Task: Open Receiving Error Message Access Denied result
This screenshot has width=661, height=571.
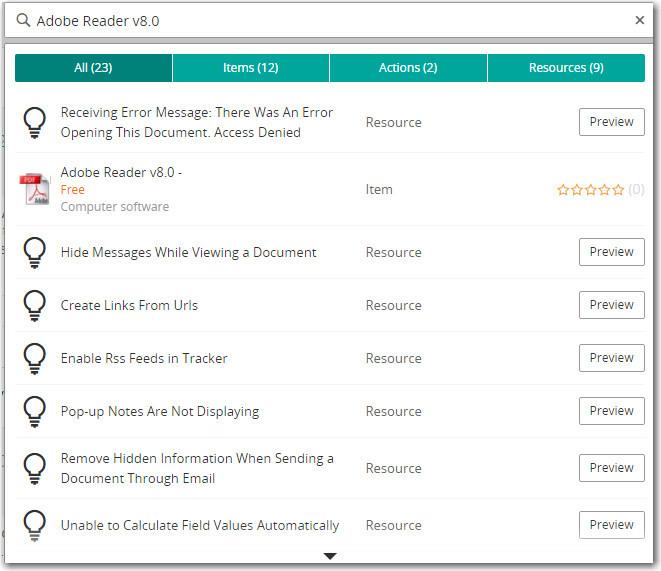Action: point(196,122)
